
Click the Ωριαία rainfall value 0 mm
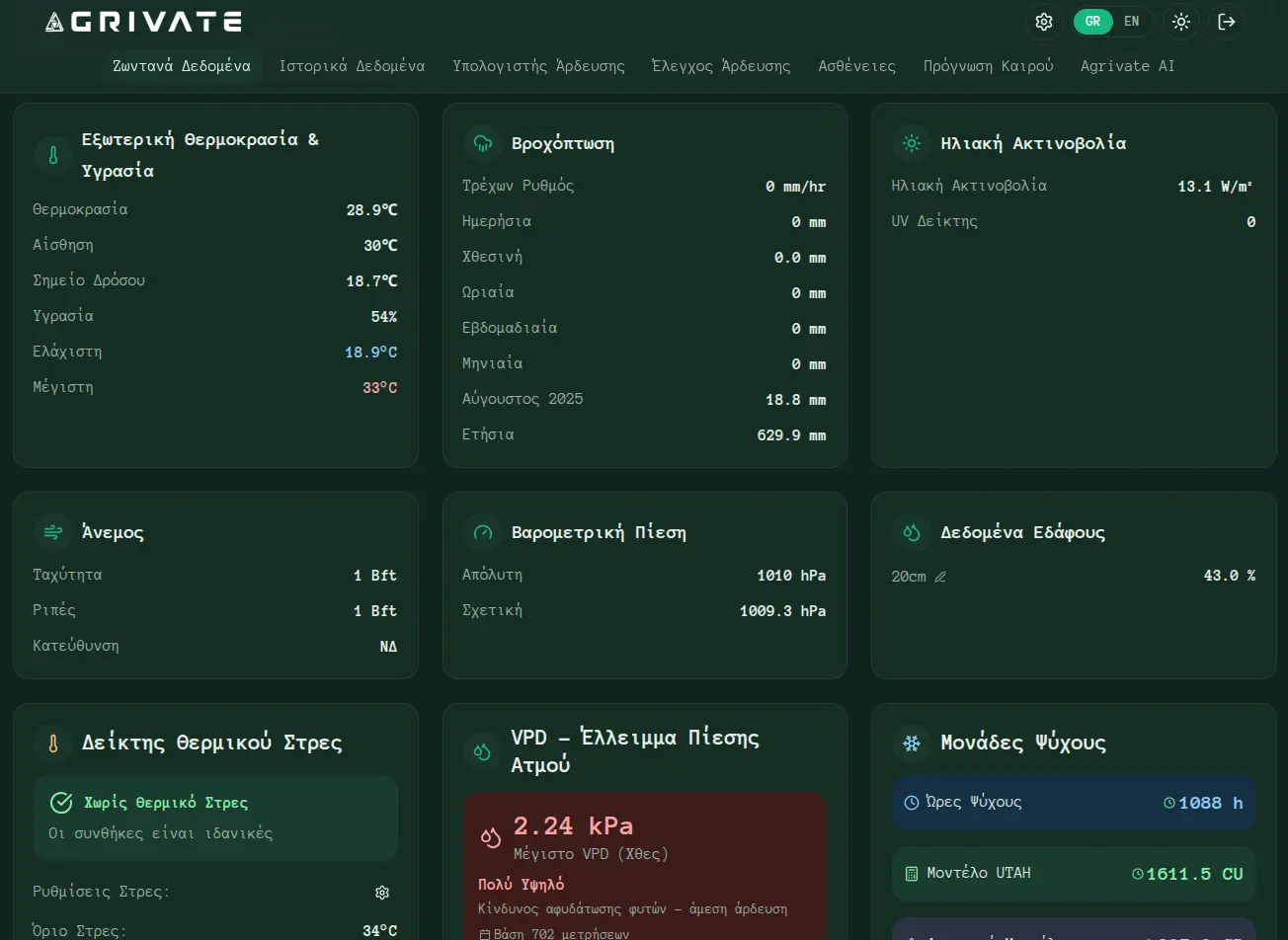coord(809,293)
